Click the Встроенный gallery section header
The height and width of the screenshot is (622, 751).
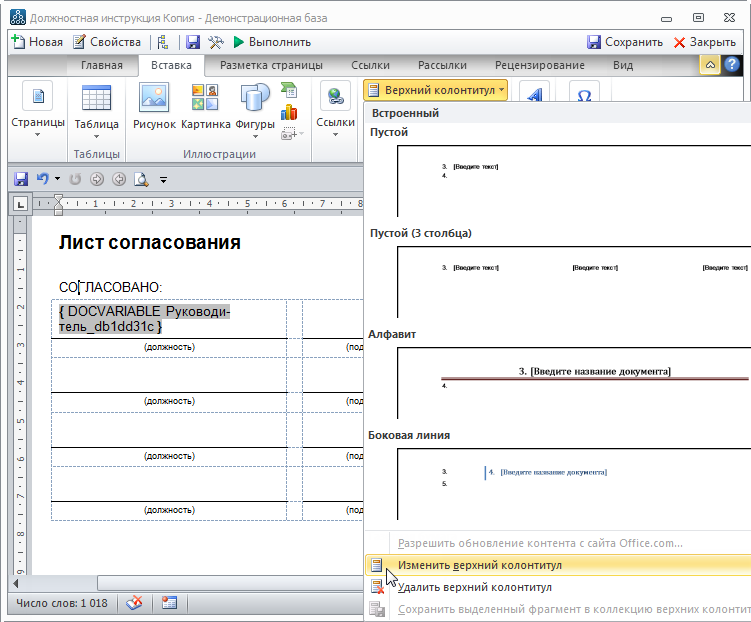pyautogui.click(x=405, y=113)
